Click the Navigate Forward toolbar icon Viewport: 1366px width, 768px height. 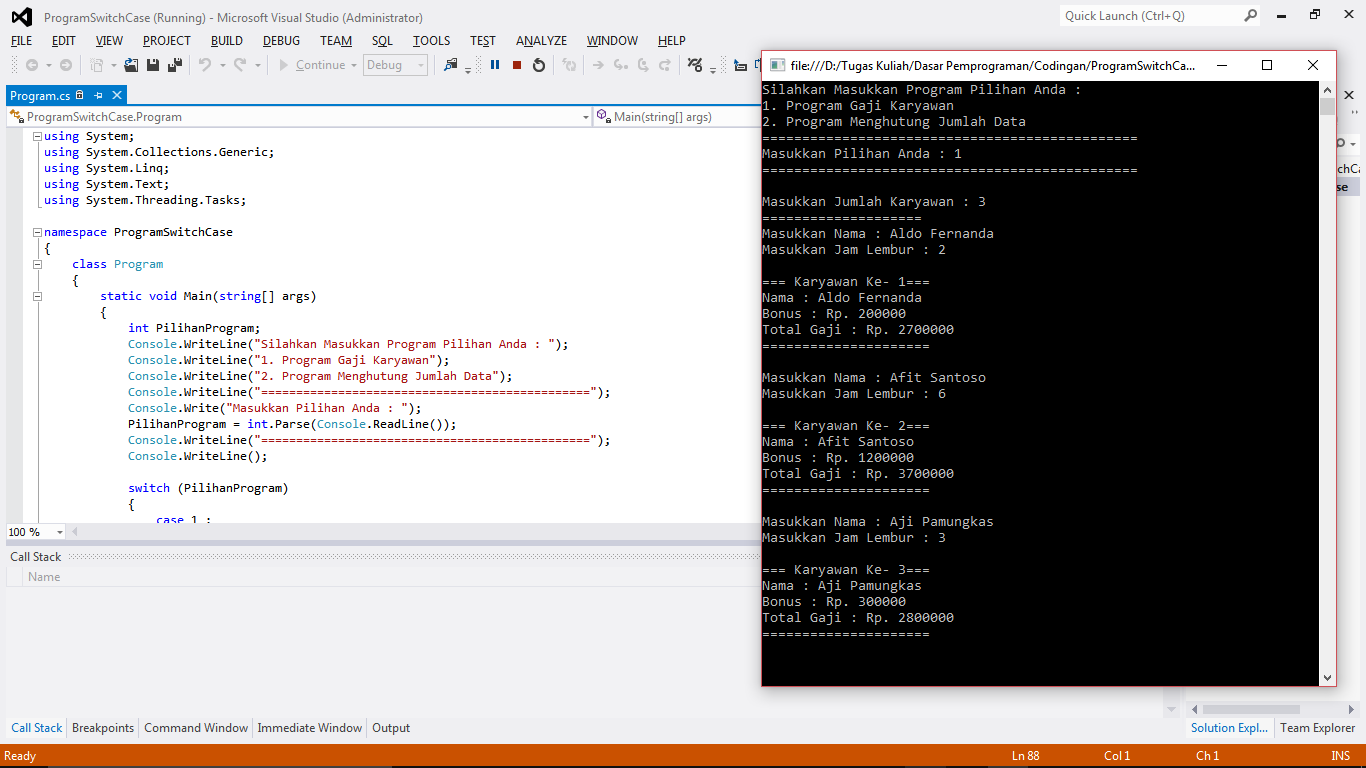click(x=66, y=65)
